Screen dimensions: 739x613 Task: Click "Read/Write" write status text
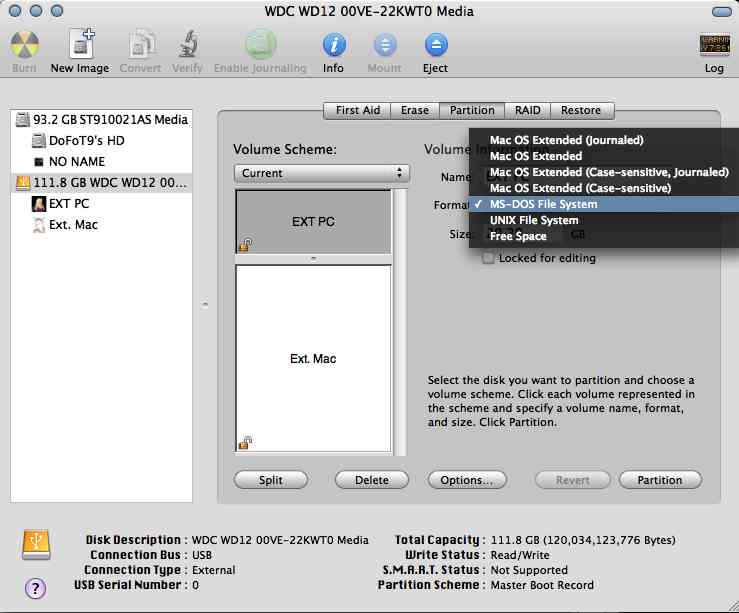[x=520, y=555]
